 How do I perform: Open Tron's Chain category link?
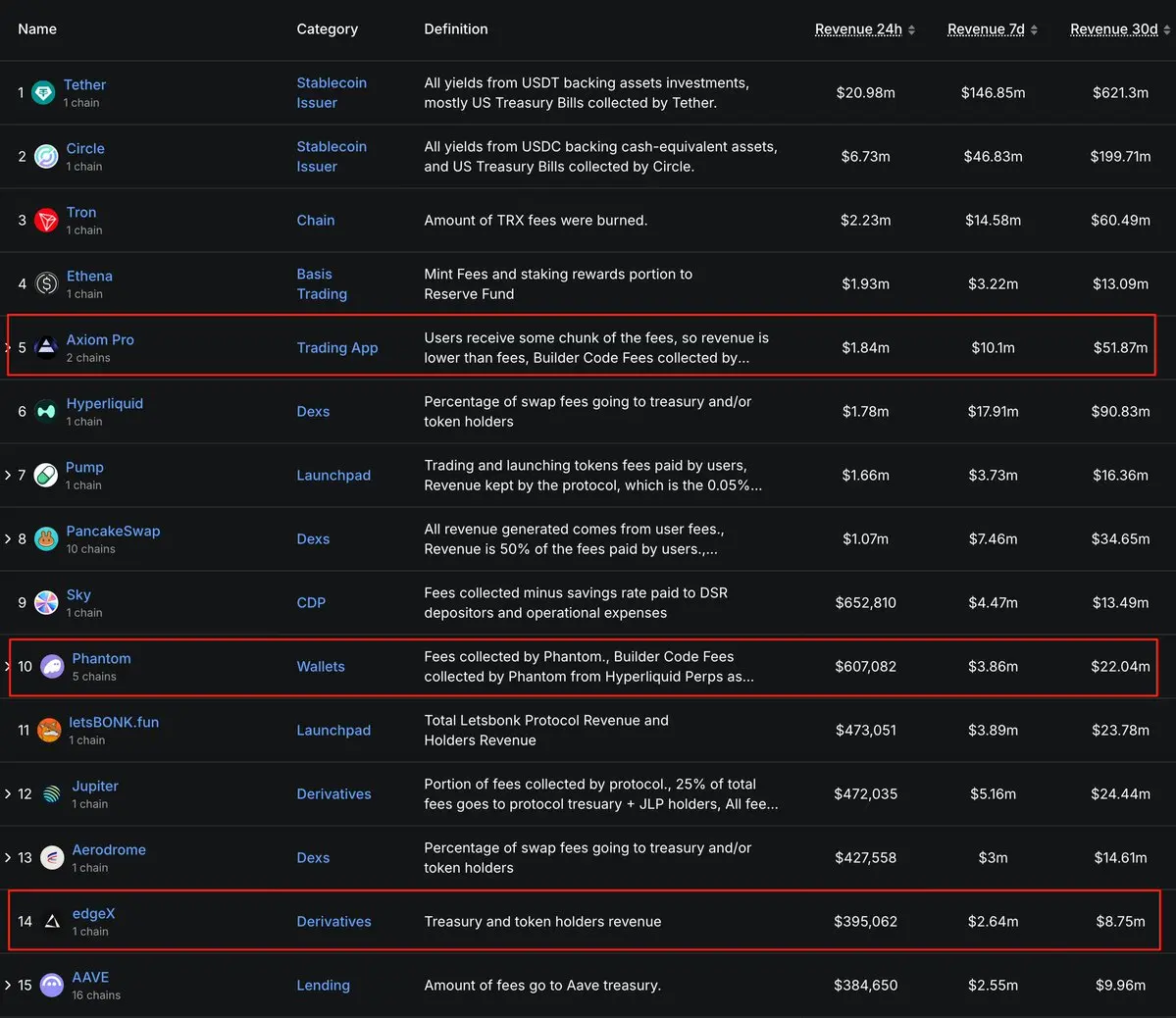pyautogui.click(x=315, y=220)
